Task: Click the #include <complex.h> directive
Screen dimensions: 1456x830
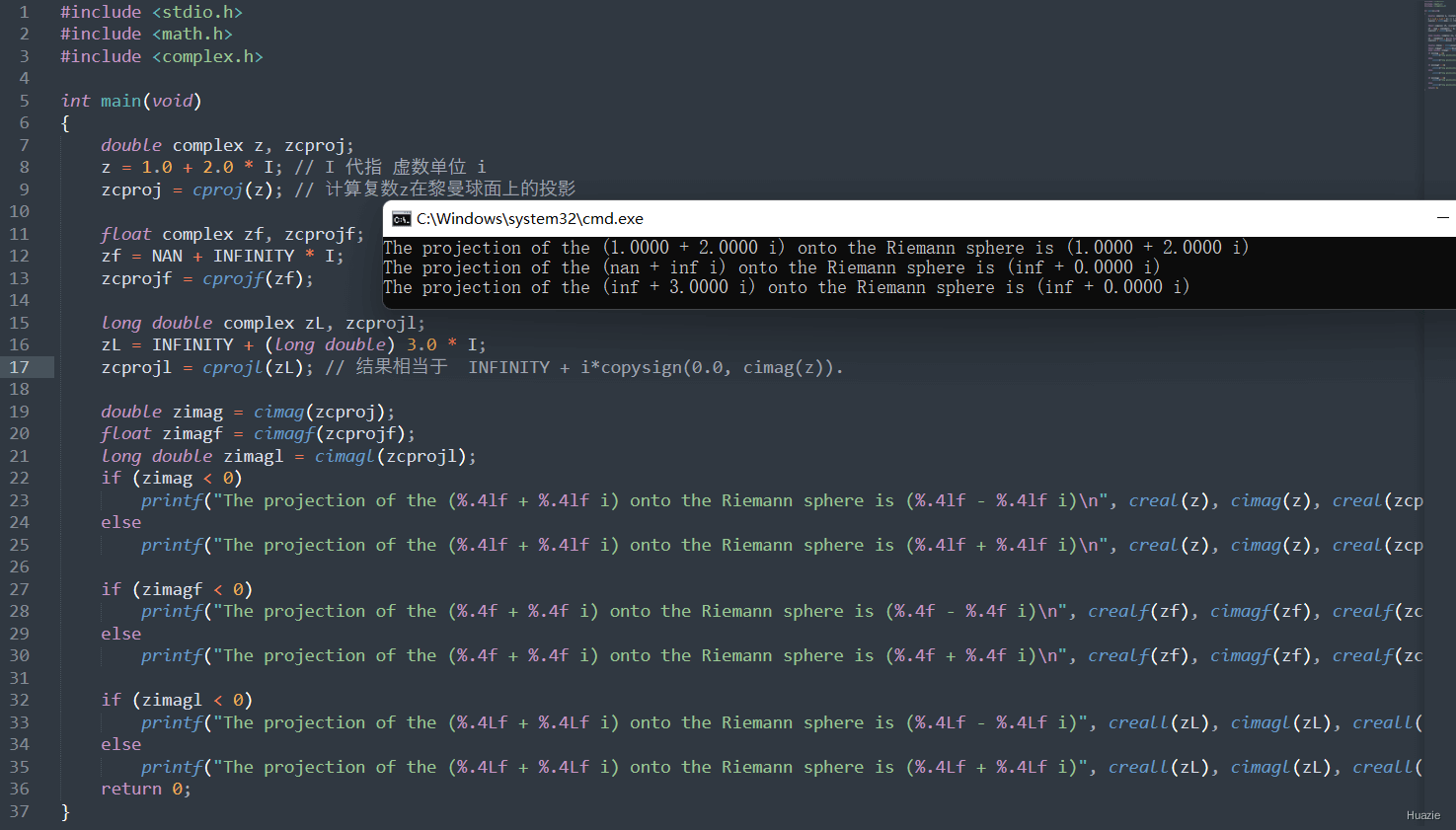Action: [x=162, y=56]
